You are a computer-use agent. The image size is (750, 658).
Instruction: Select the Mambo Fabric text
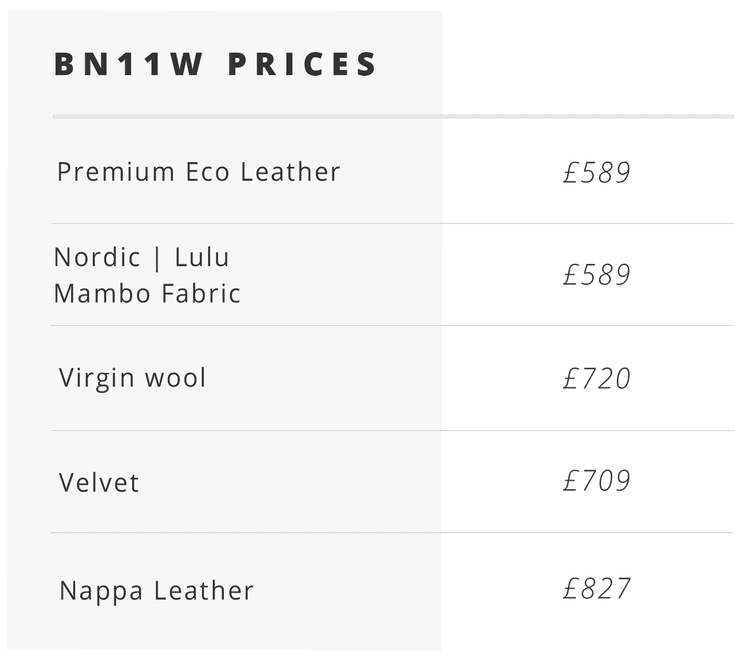[147, 293]
